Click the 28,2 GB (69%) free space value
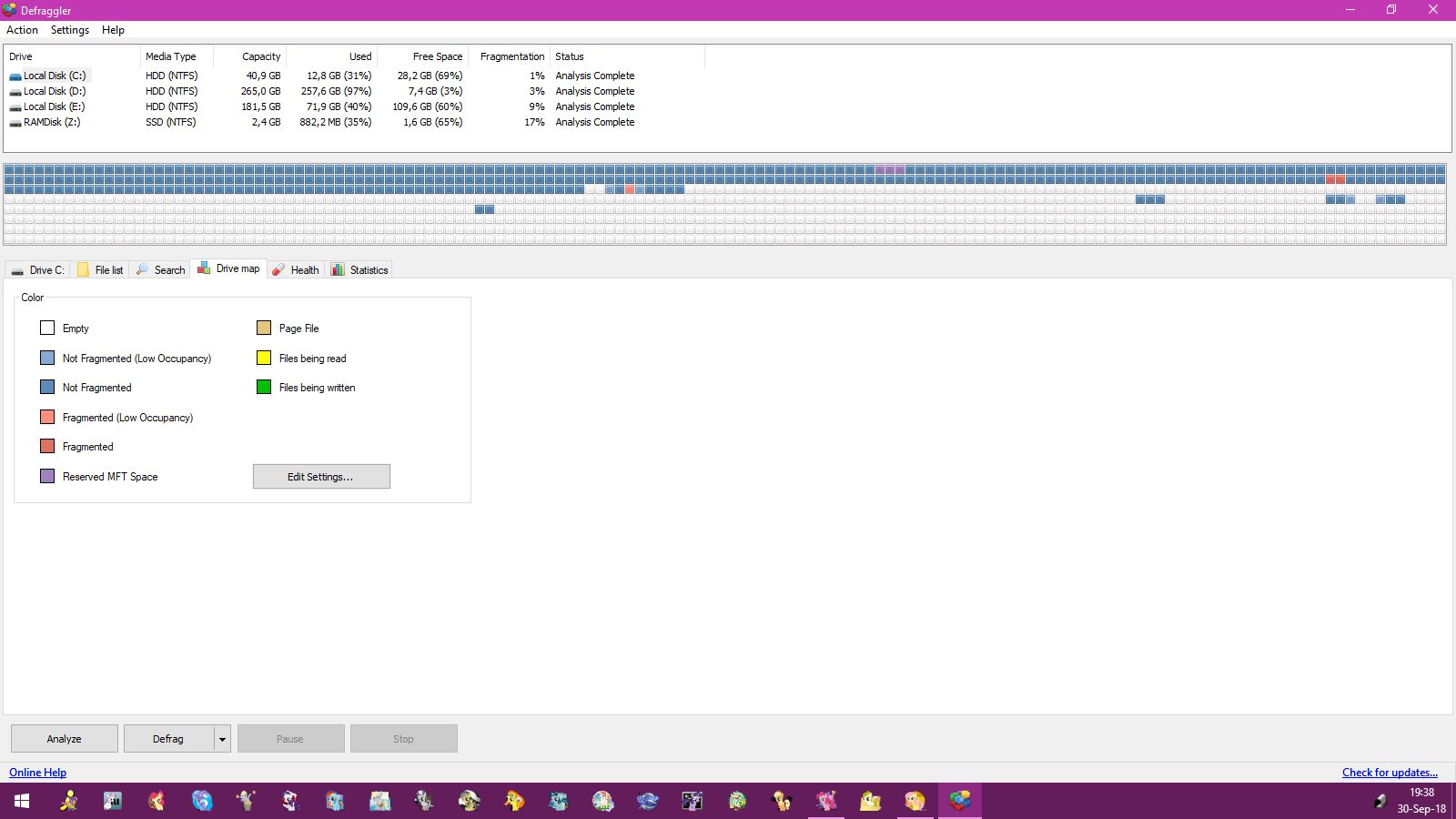This screenshot has width=1456, height=819. tap(430, 76)
